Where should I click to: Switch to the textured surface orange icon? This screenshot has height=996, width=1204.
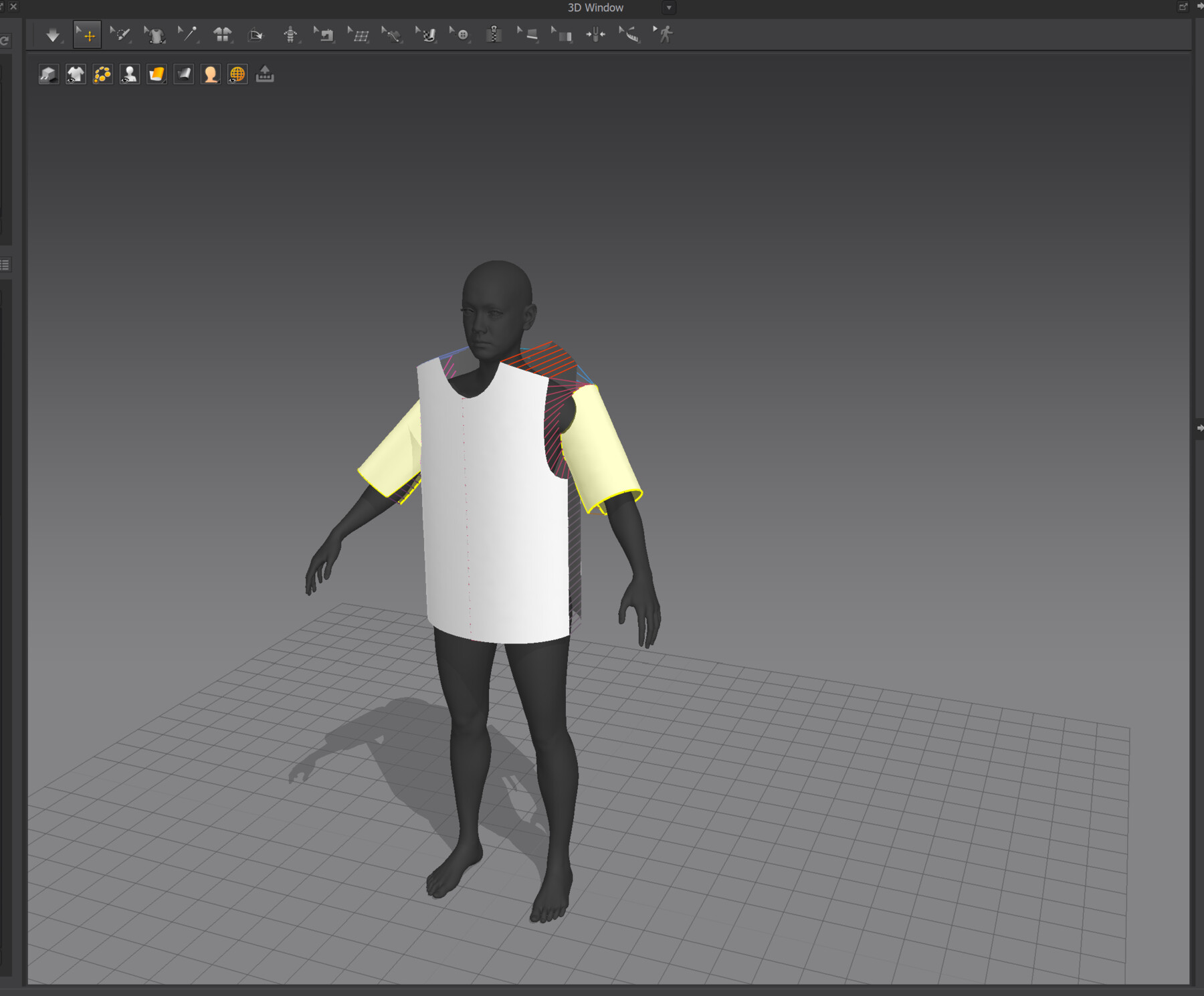click(157, 74)
